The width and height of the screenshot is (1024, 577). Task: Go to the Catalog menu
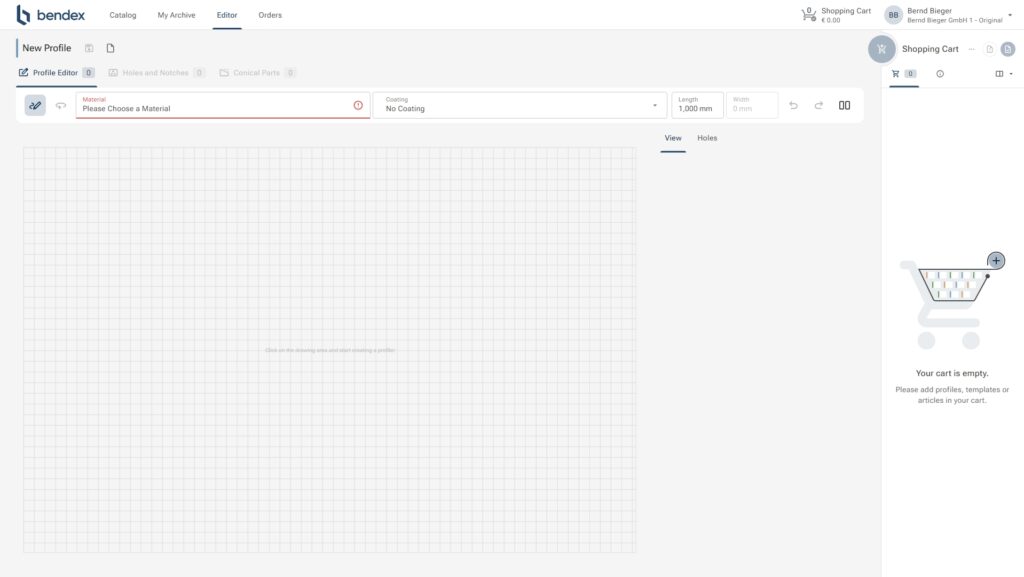click(123, 15)
